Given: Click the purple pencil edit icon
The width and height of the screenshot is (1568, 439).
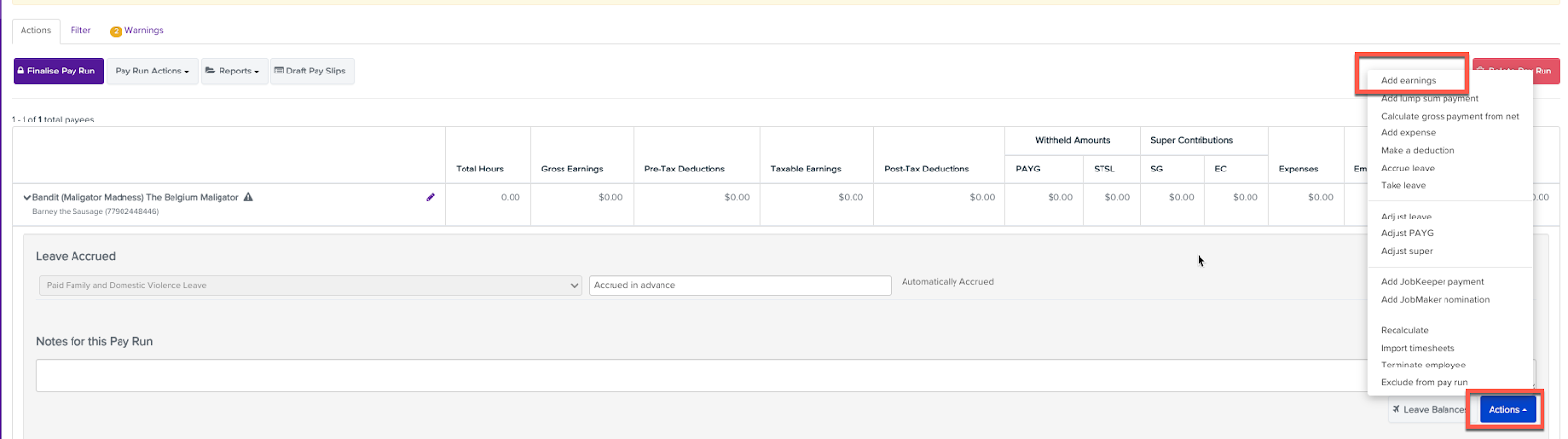Looking at the screenshot, I should (430, 197).
